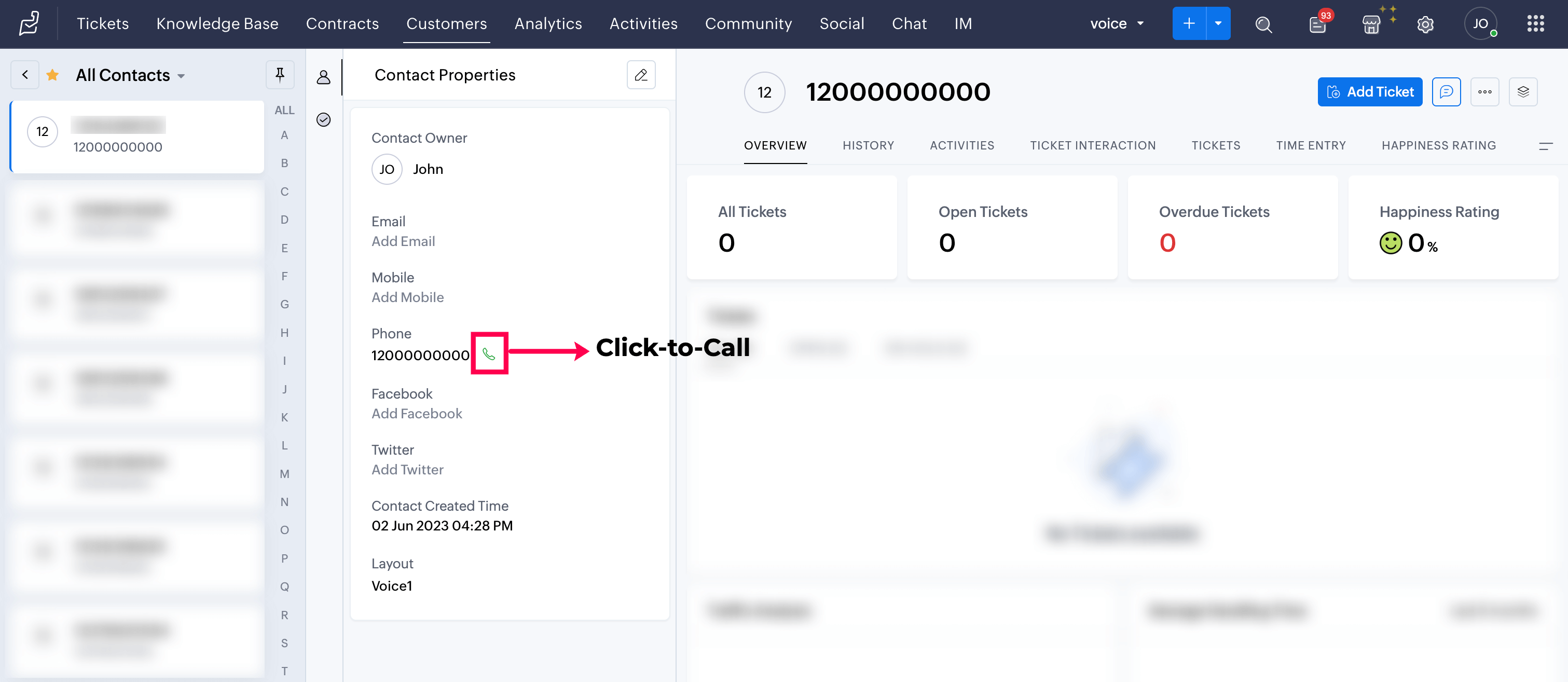This screenshot has width=1568, height=682.
Task: Open the settings gear icon
Action: click(x=1425, y=24)
